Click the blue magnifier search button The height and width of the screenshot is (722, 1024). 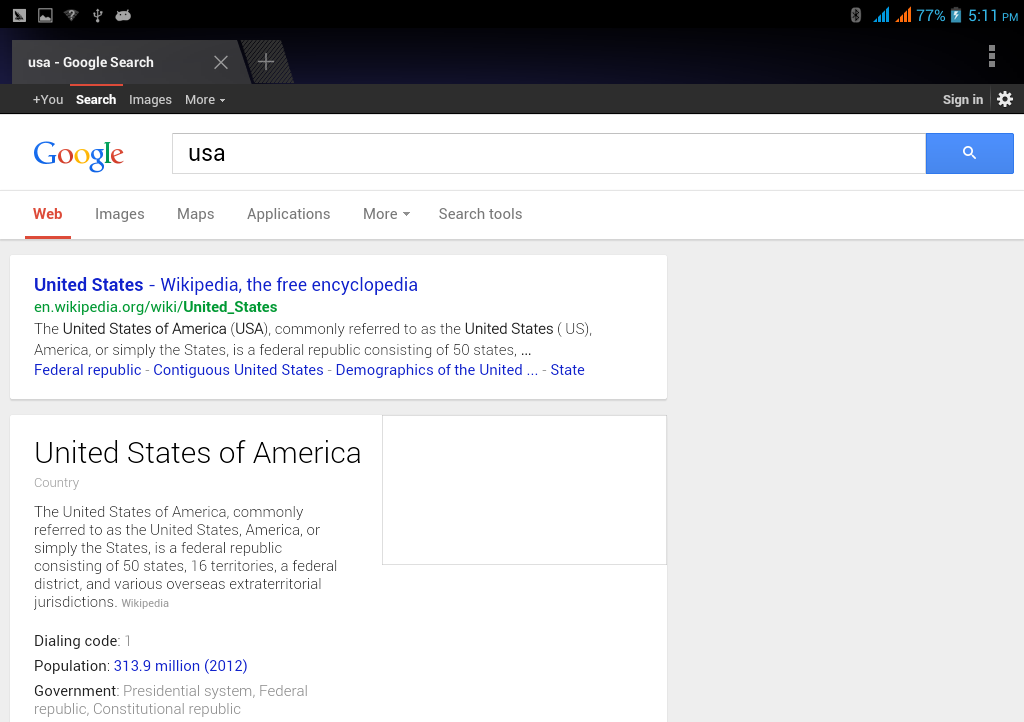click(969, 153)
